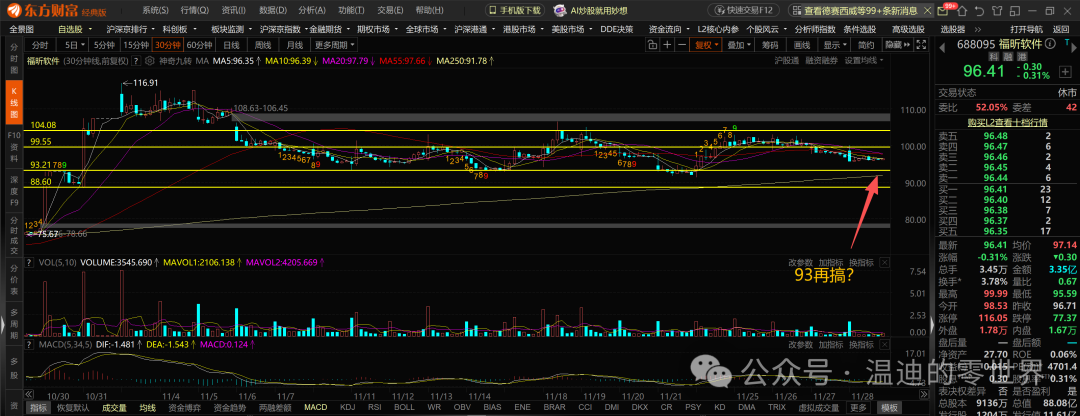Screen dimensions: 1080x416
Task: Open the 叠加 overlay dropdown
Action: click(x=738, y=45)
